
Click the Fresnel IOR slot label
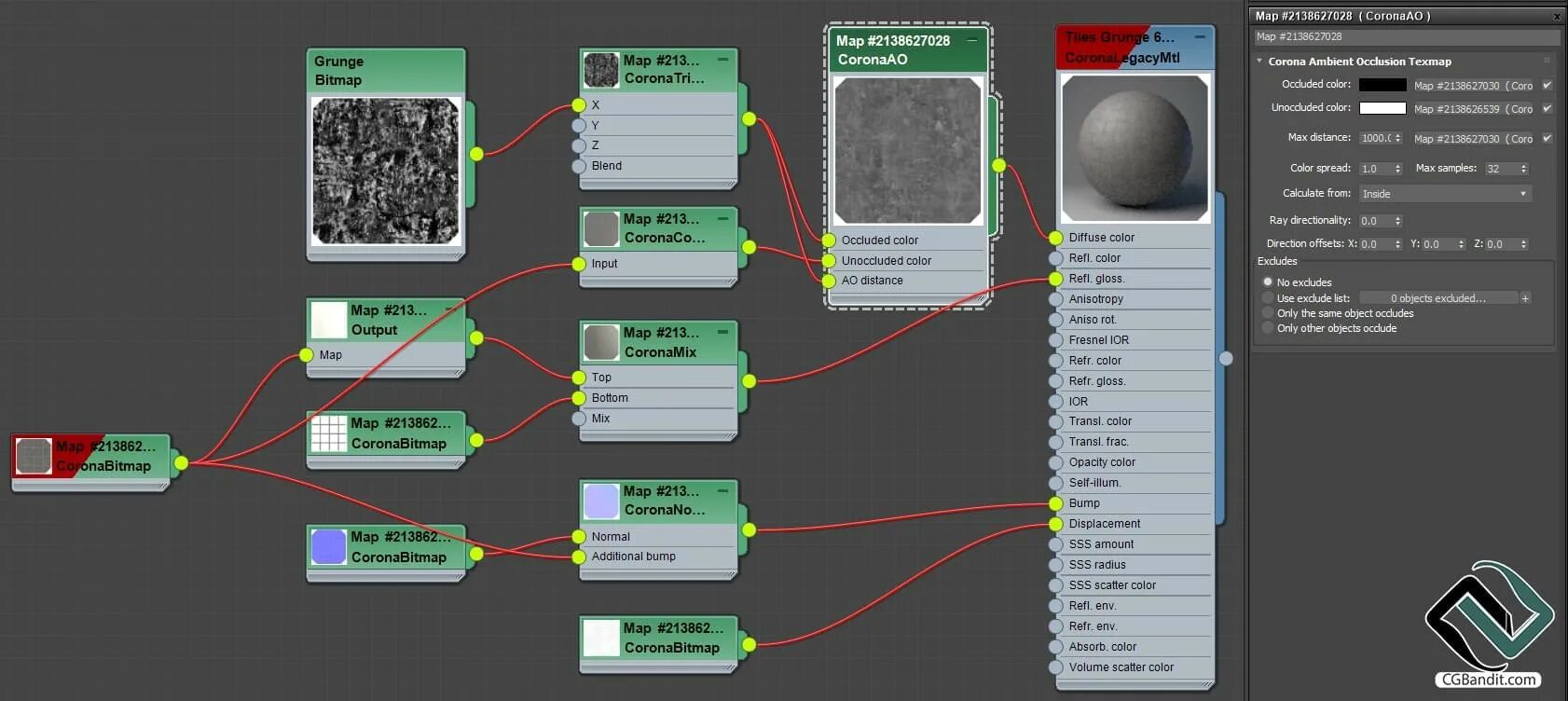pyautogui.click(x=1099, y=340)
